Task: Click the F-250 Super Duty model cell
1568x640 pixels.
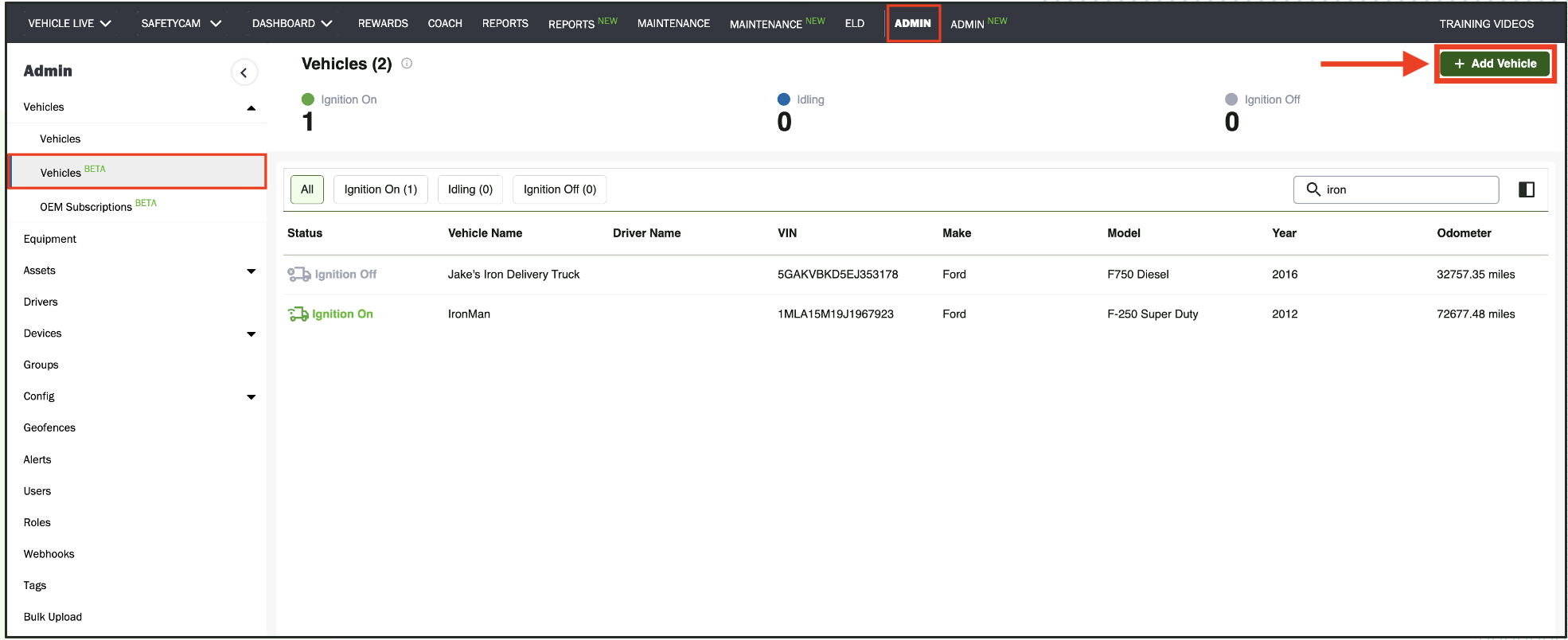Action: coord(1153,314)
